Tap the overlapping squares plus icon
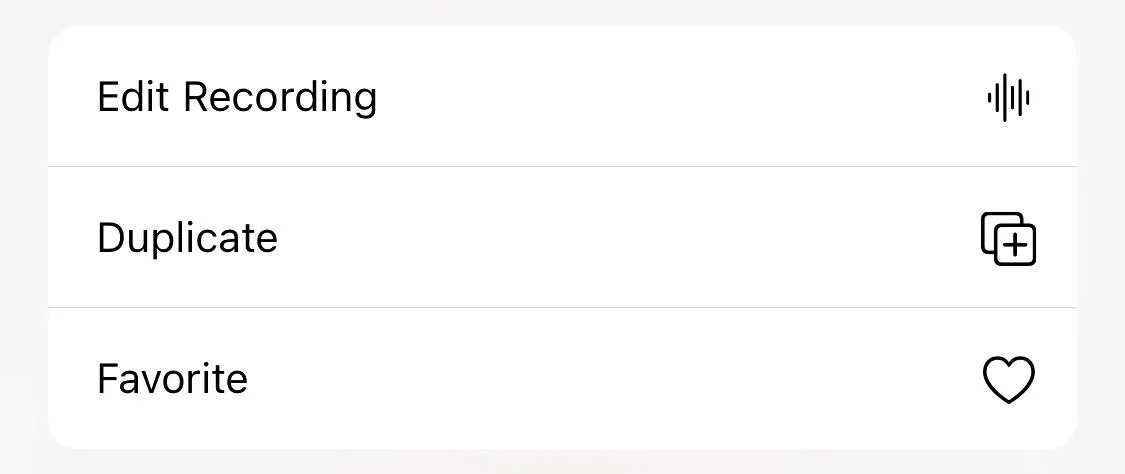Screen dimensions: 1125x474 (1008, 239)
